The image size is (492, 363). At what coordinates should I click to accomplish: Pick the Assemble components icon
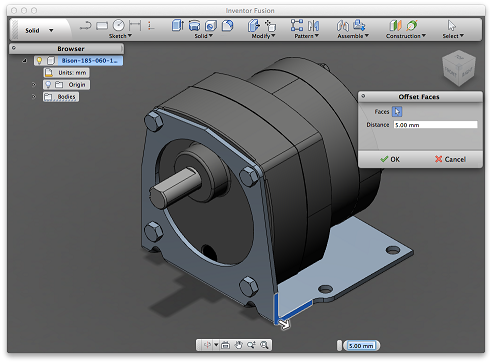(x=343, y=26)
